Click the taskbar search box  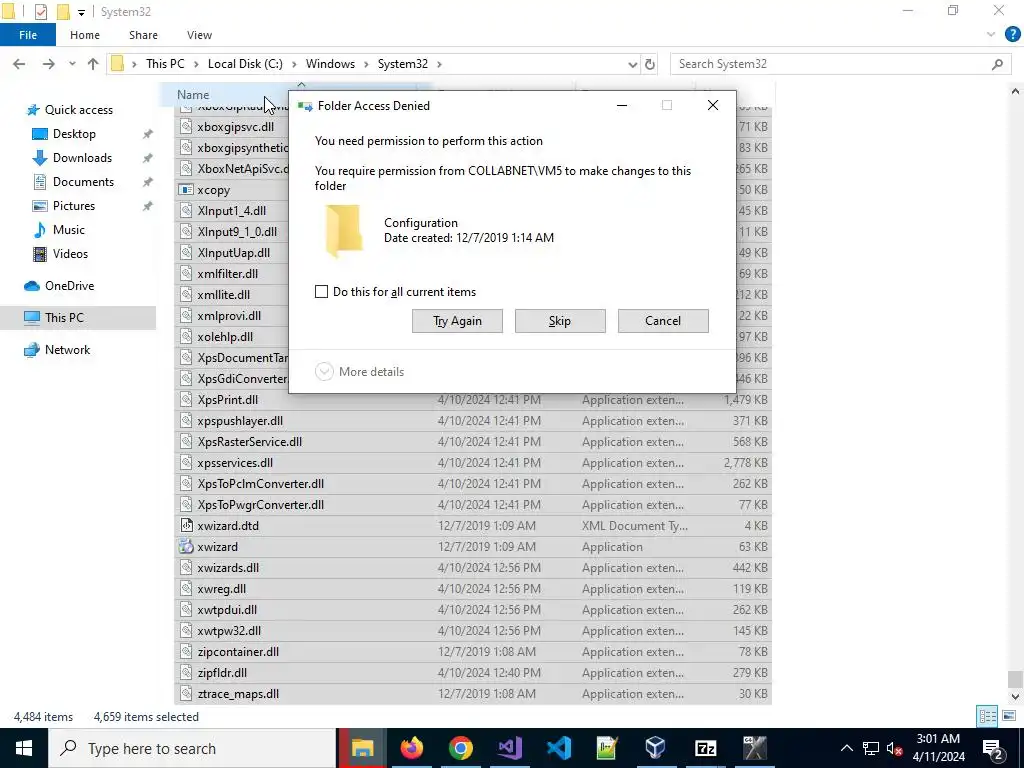coord(192,748)
